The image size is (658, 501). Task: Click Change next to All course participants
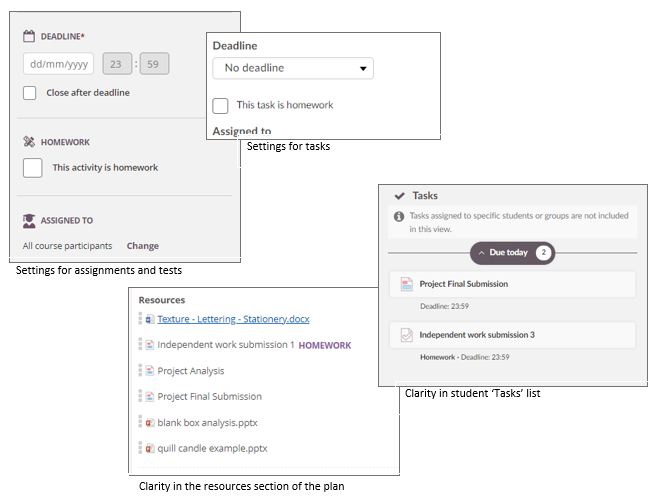point(142,246)
